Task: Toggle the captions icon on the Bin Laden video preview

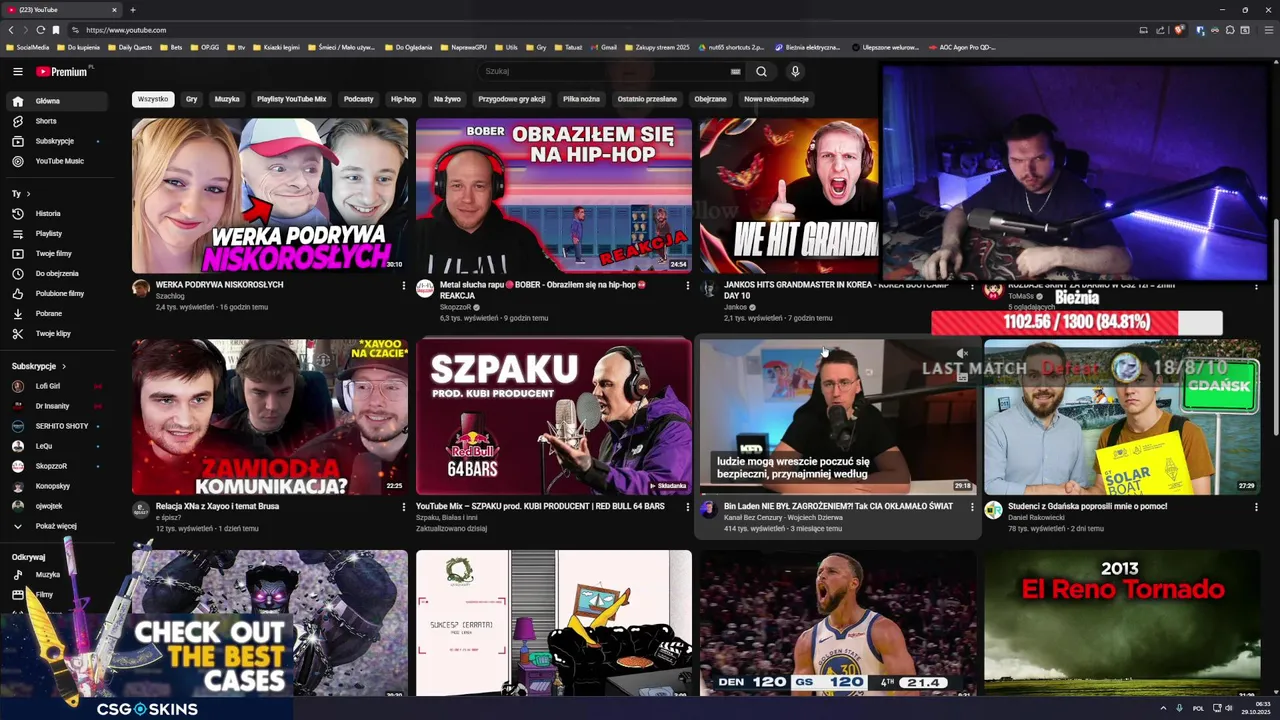Action: pyautogui.click(x=962, y=377)
